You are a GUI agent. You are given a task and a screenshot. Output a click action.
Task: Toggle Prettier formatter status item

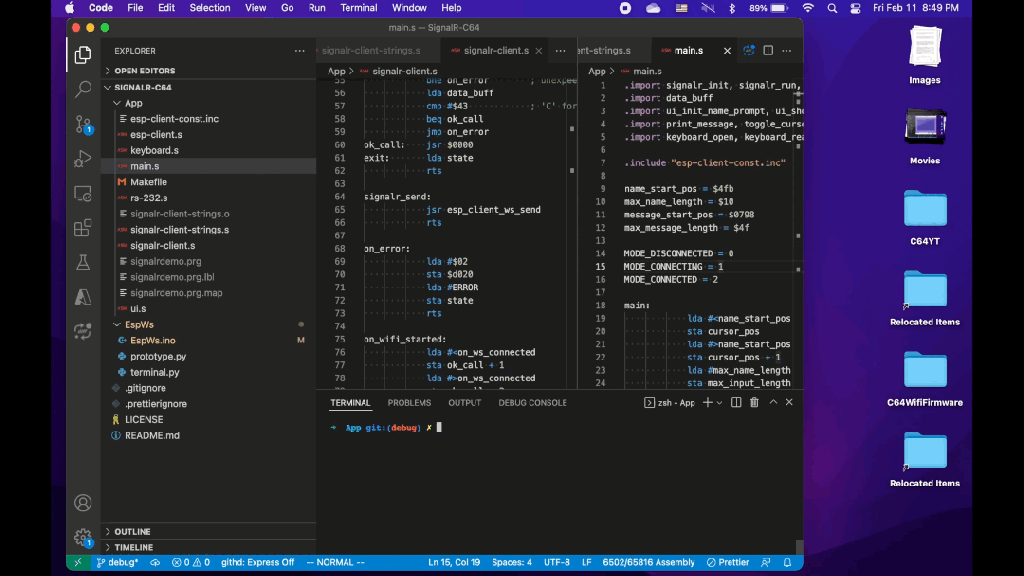point(728,562)
